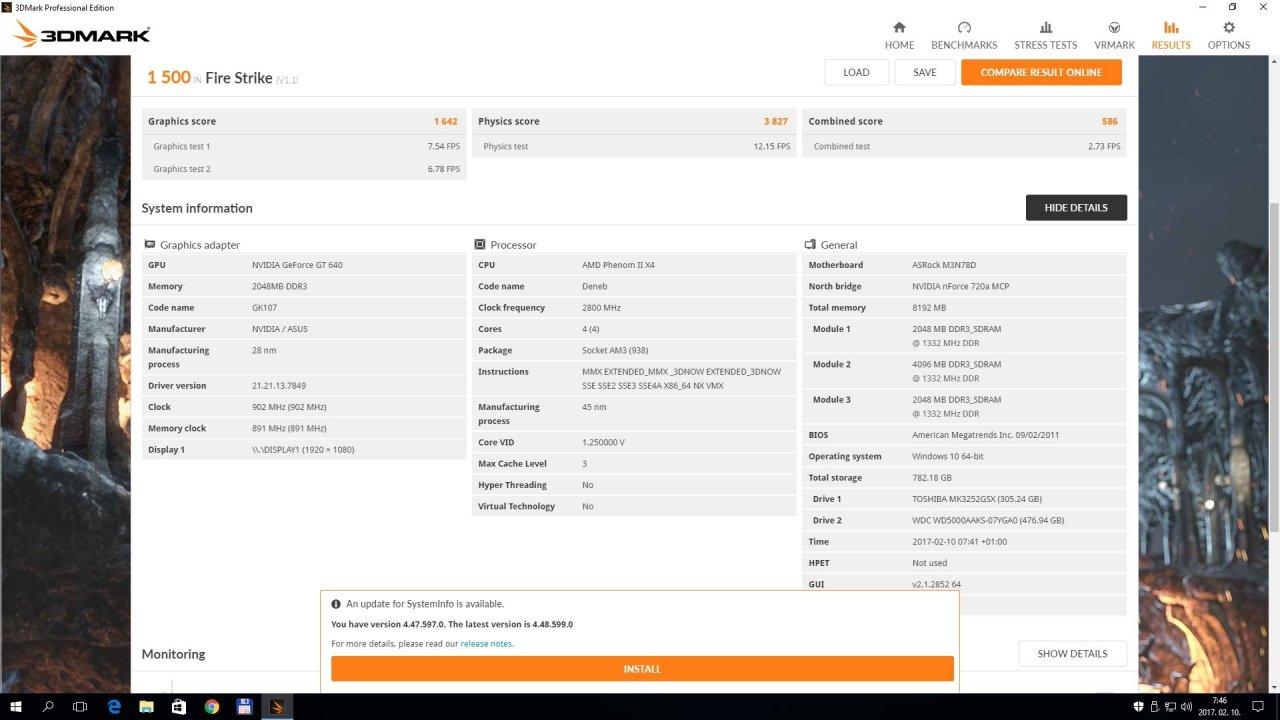Click SHOW DETAILS for Monitoring
Viewport: 1280px width, 720px height.
click(x=1072, y=654)
